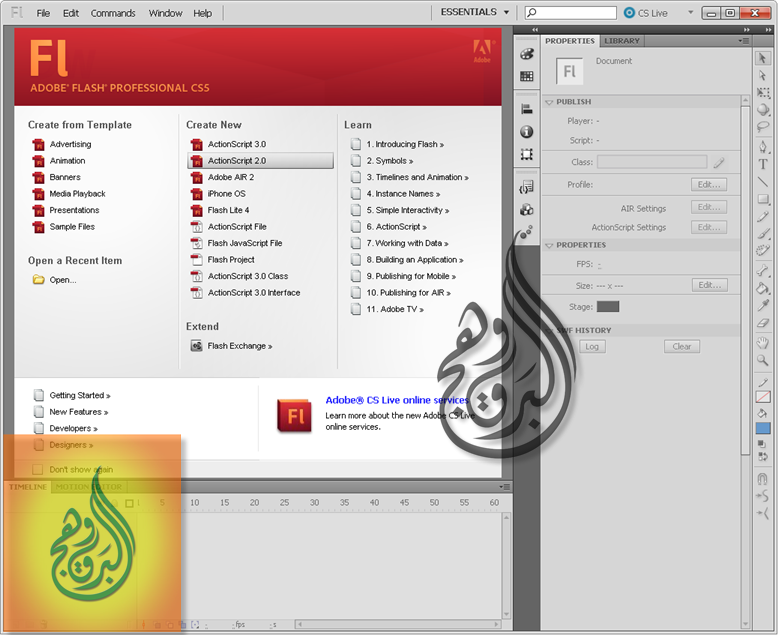Click the Open... recent item
778x635 pixels.
point(63,280)
